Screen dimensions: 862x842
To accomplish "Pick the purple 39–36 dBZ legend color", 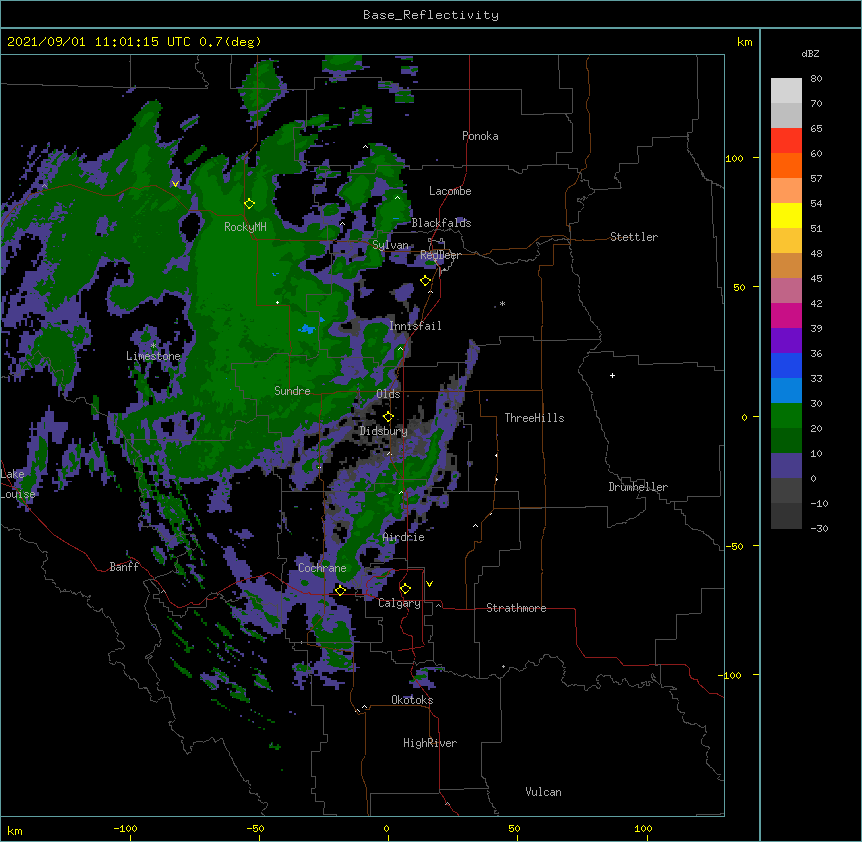I will click(786, 341).
